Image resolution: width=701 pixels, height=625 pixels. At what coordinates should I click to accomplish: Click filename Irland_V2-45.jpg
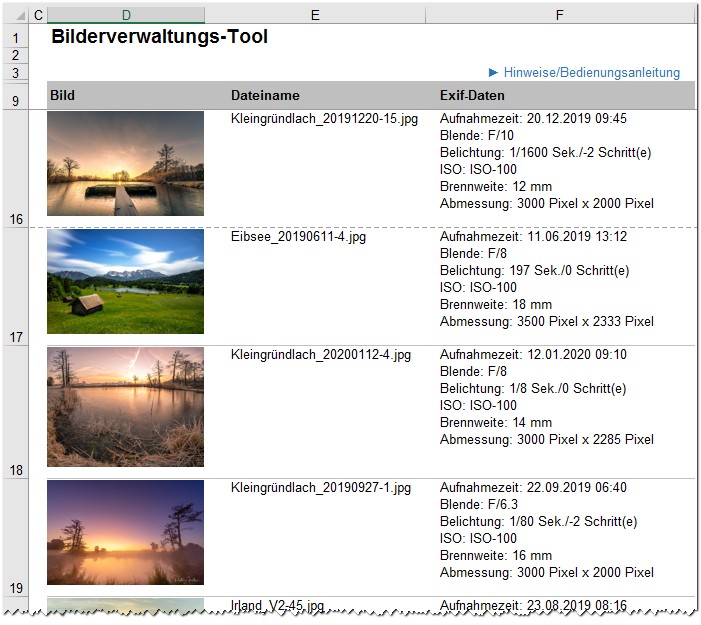277,606
